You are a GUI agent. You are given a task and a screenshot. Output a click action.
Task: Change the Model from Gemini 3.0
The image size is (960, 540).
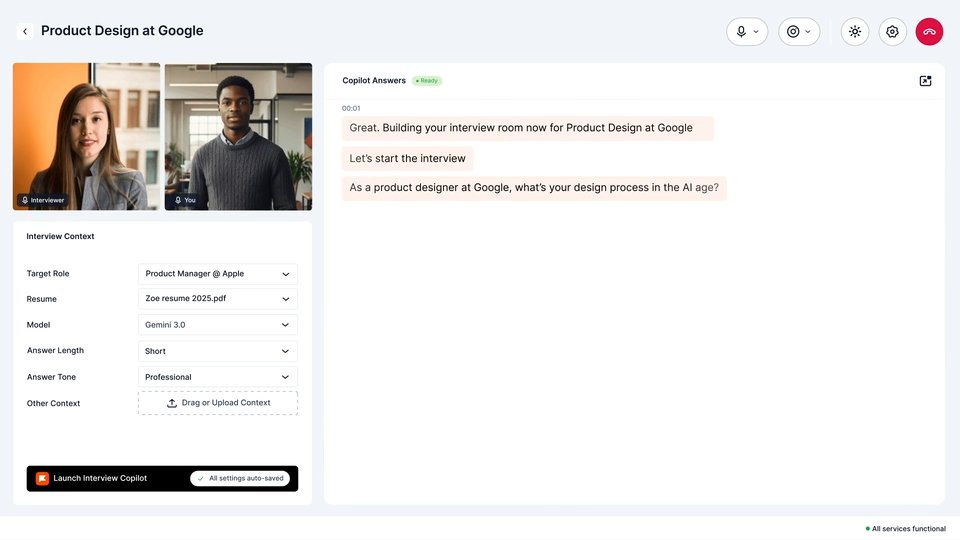(x=218, y=324)
